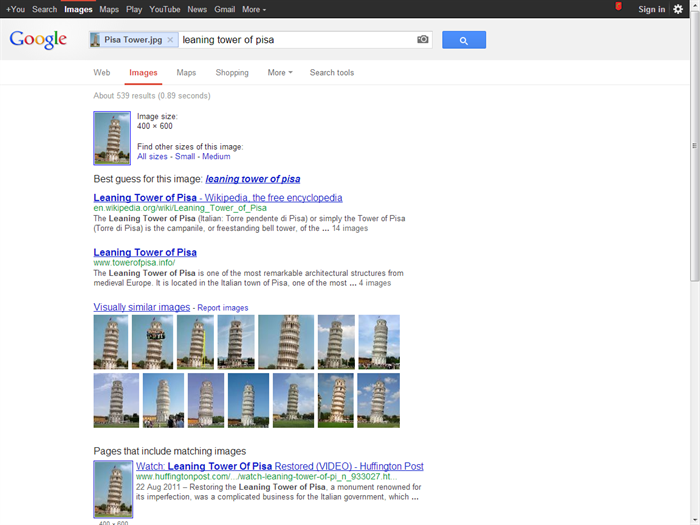Open the Huffington Post video result

(280, 466)
